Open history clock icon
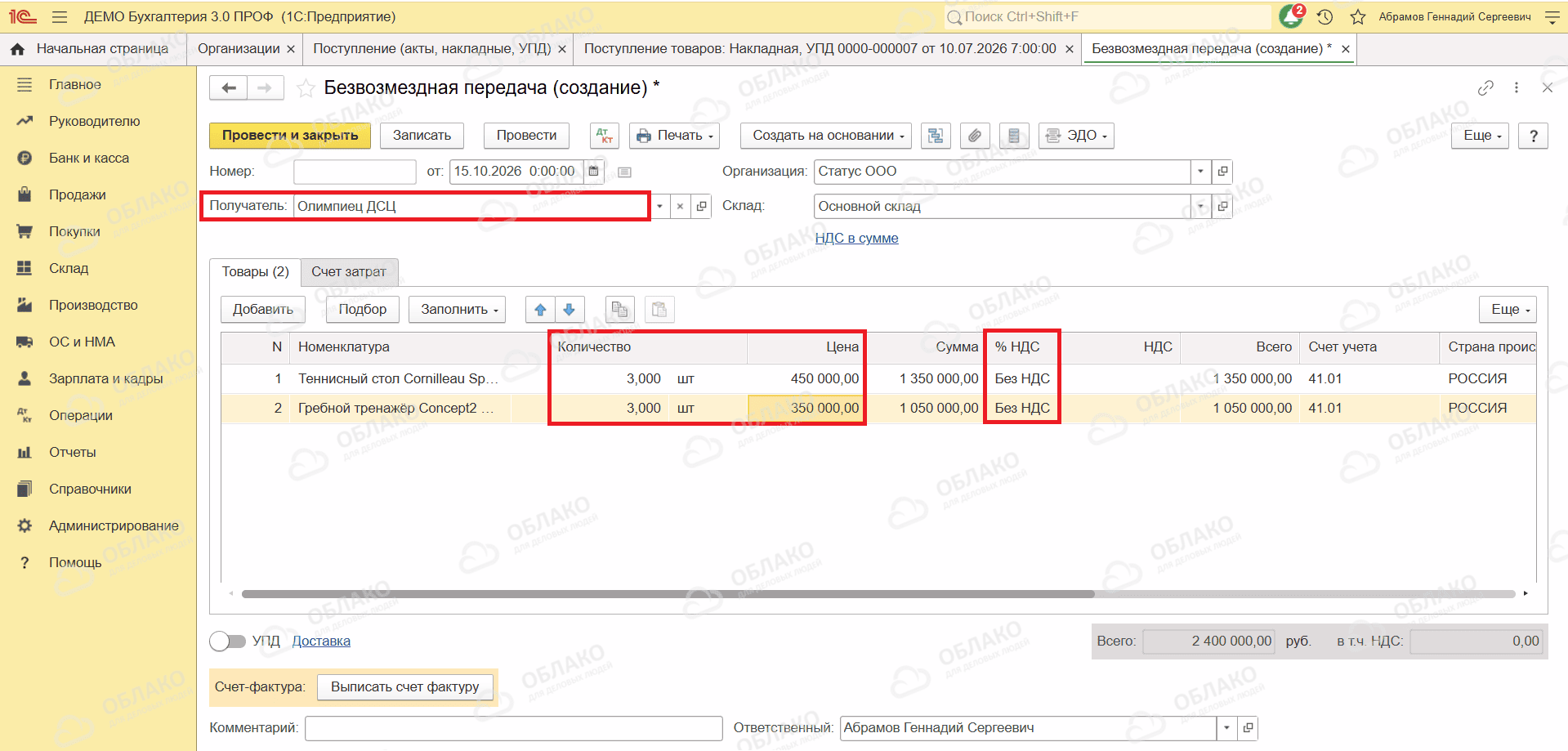The height and width of the screenshot is (751, 1568). click(1325, 16)
